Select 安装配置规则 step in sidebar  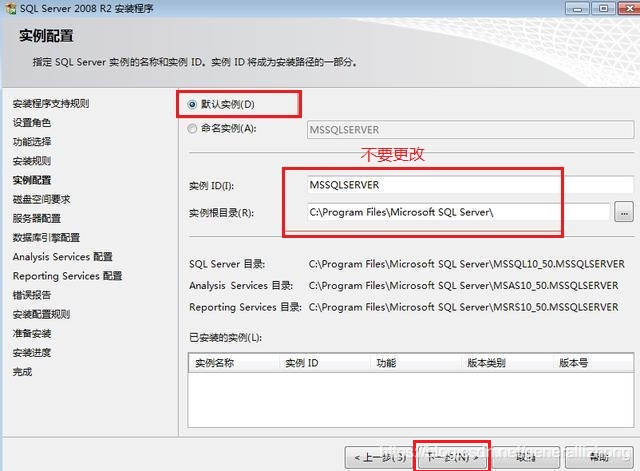pos(41,314)
